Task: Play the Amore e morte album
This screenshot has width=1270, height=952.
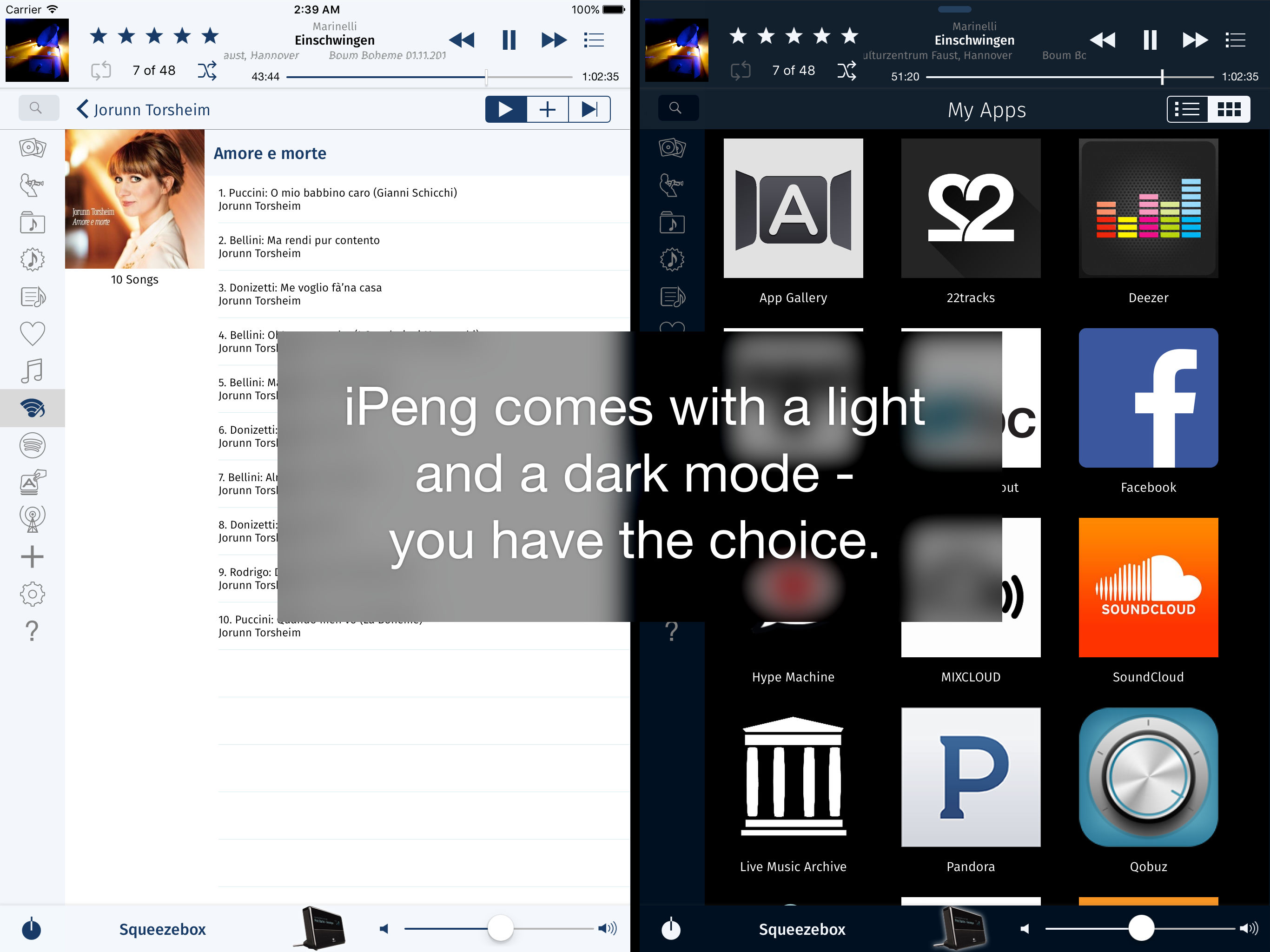Action: (x=506, y=109)
